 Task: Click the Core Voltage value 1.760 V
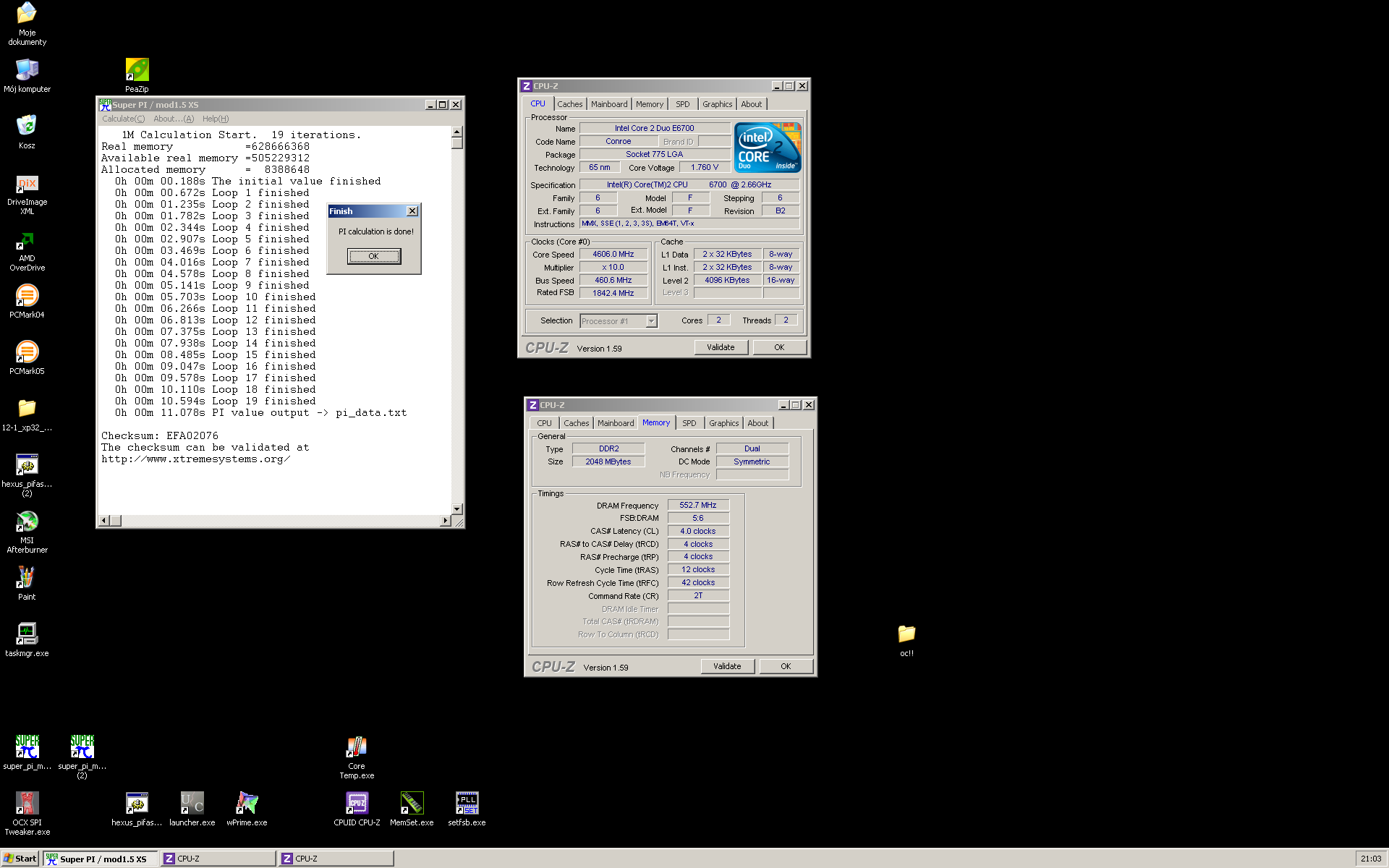tap(705, 167)
